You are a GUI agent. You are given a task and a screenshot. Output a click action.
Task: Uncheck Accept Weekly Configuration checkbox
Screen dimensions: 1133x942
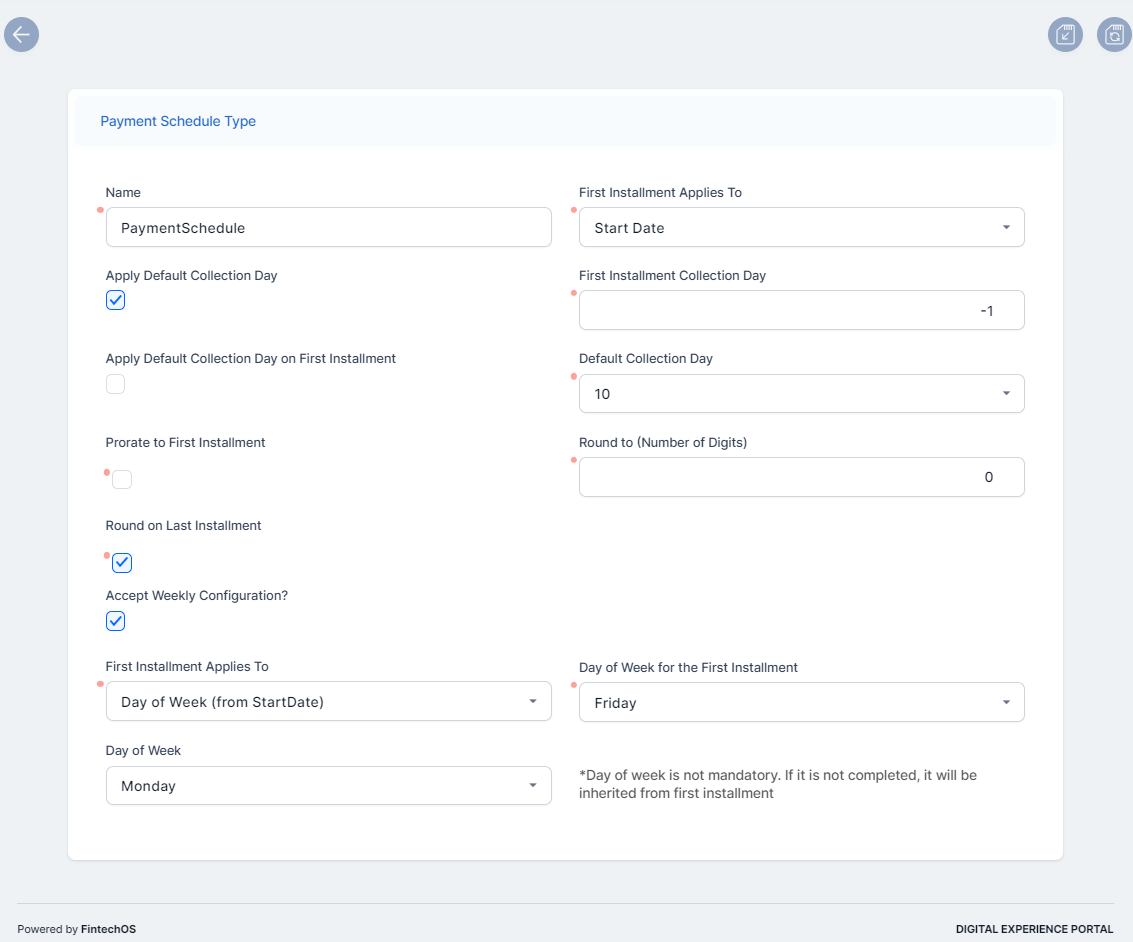pos(116,621)
